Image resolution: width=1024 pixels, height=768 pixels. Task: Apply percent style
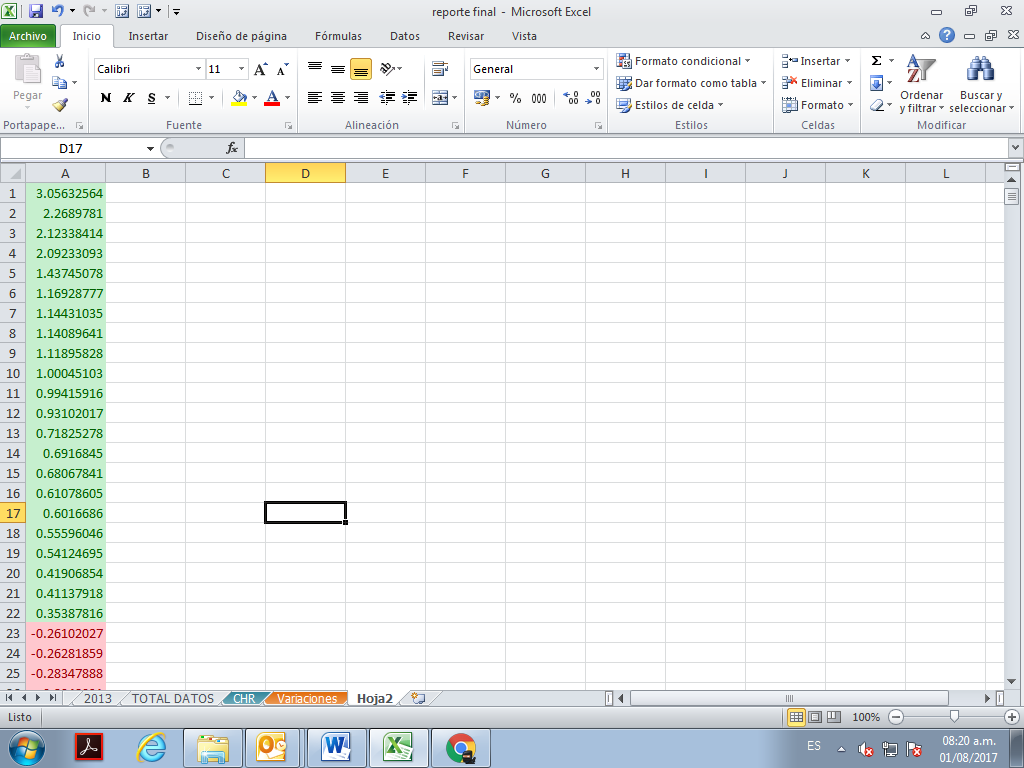[x=515, y=98]
